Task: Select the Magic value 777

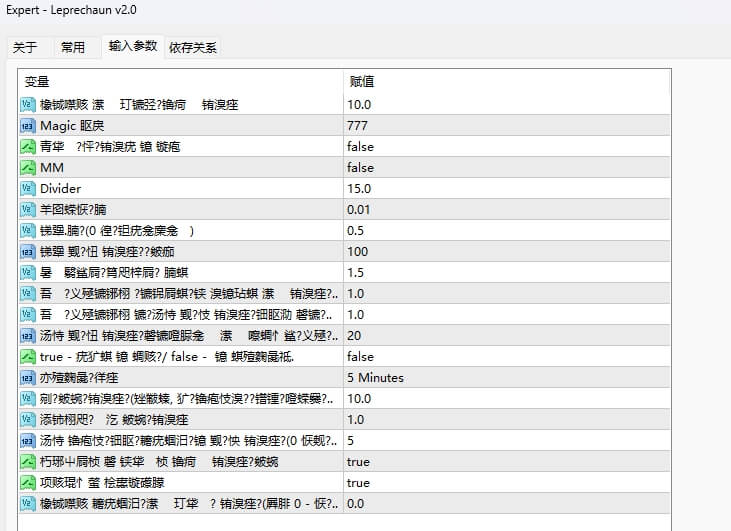Action: (x=507, y=126)
